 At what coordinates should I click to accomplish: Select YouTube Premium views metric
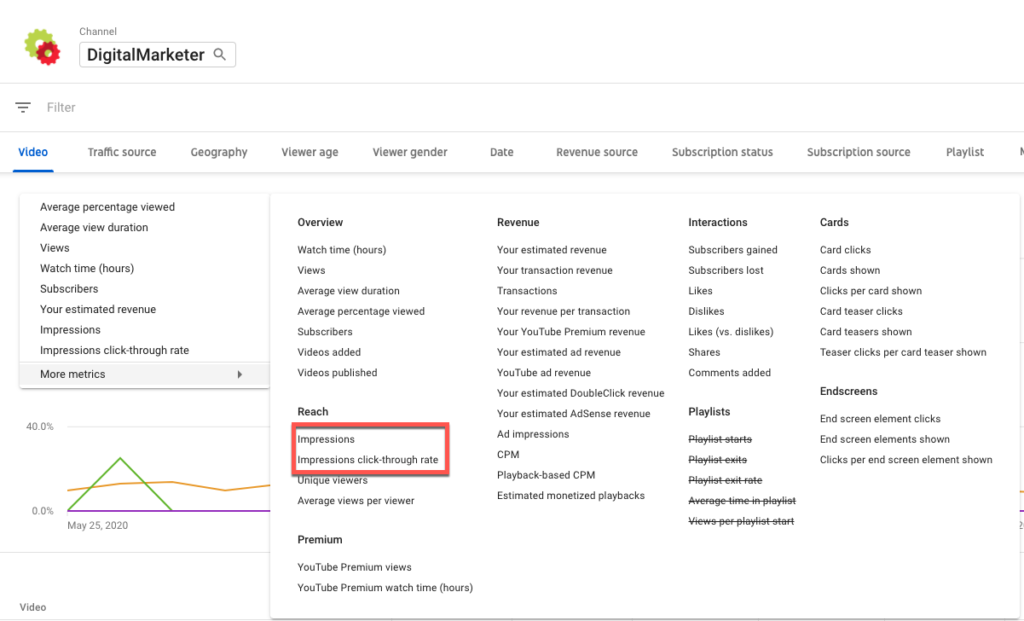coord(355,567)
